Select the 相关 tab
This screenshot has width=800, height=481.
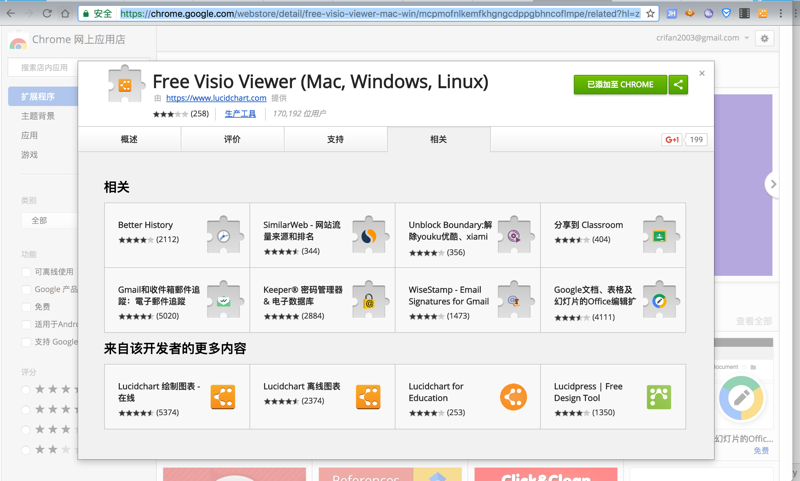click(439, 139)
